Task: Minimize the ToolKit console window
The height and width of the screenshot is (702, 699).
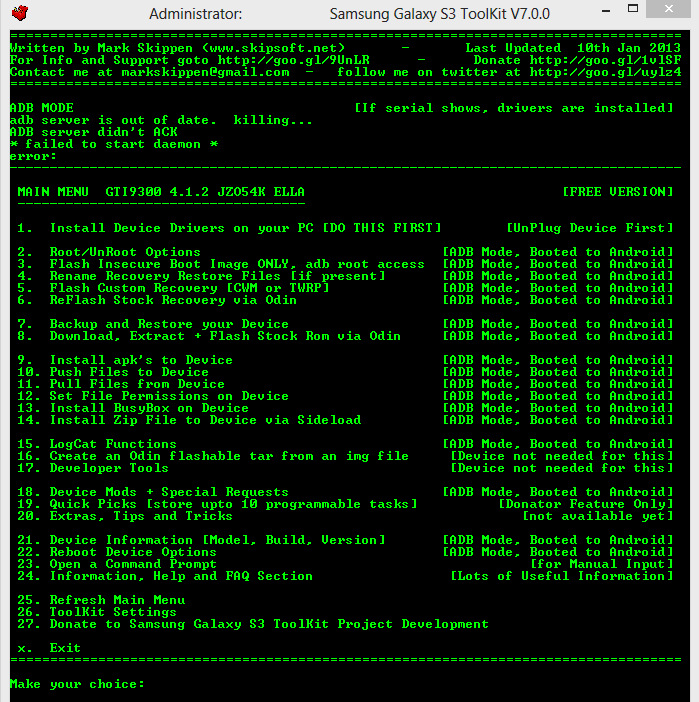Action: 606,11
